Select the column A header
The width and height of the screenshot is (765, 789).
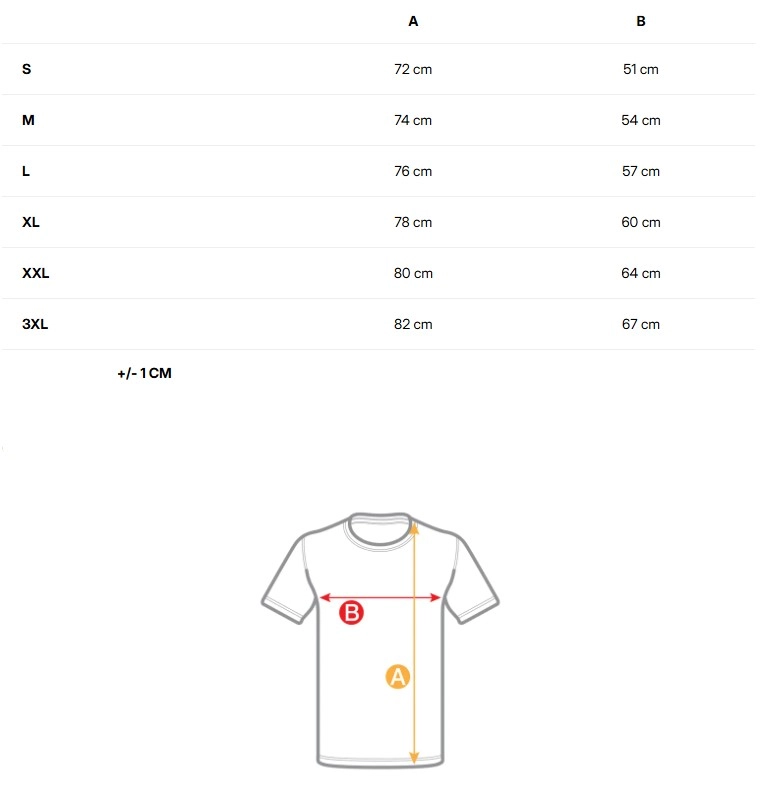tap(413, 21)
